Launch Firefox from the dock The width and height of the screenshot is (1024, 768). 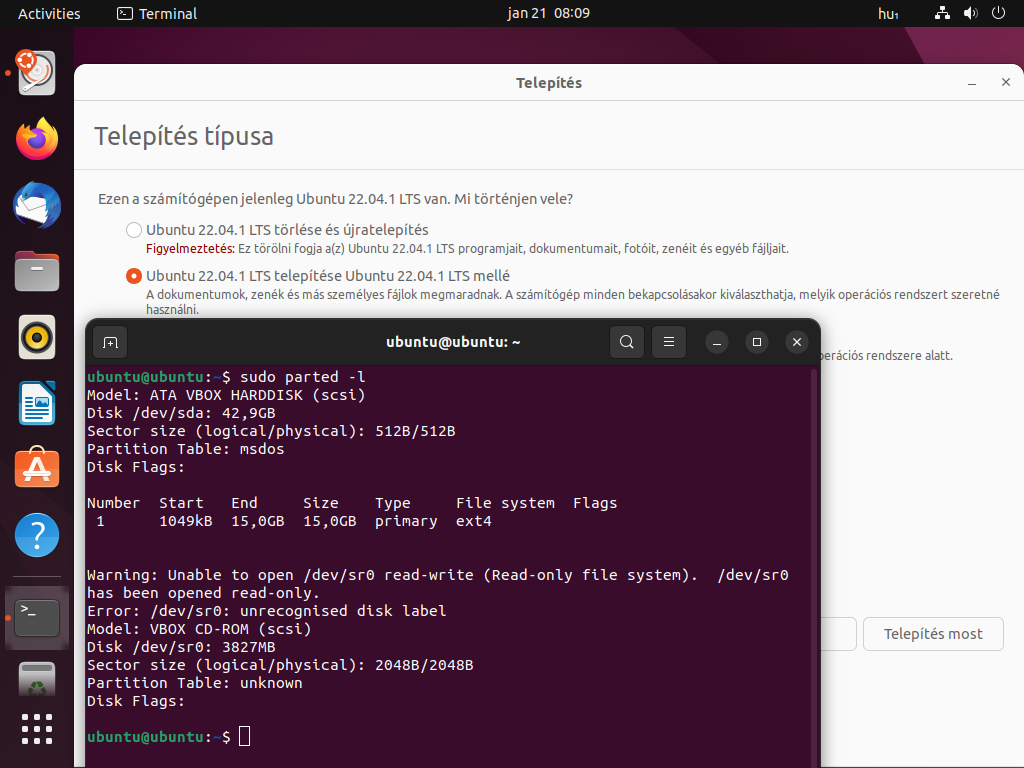tap(37, 139)
